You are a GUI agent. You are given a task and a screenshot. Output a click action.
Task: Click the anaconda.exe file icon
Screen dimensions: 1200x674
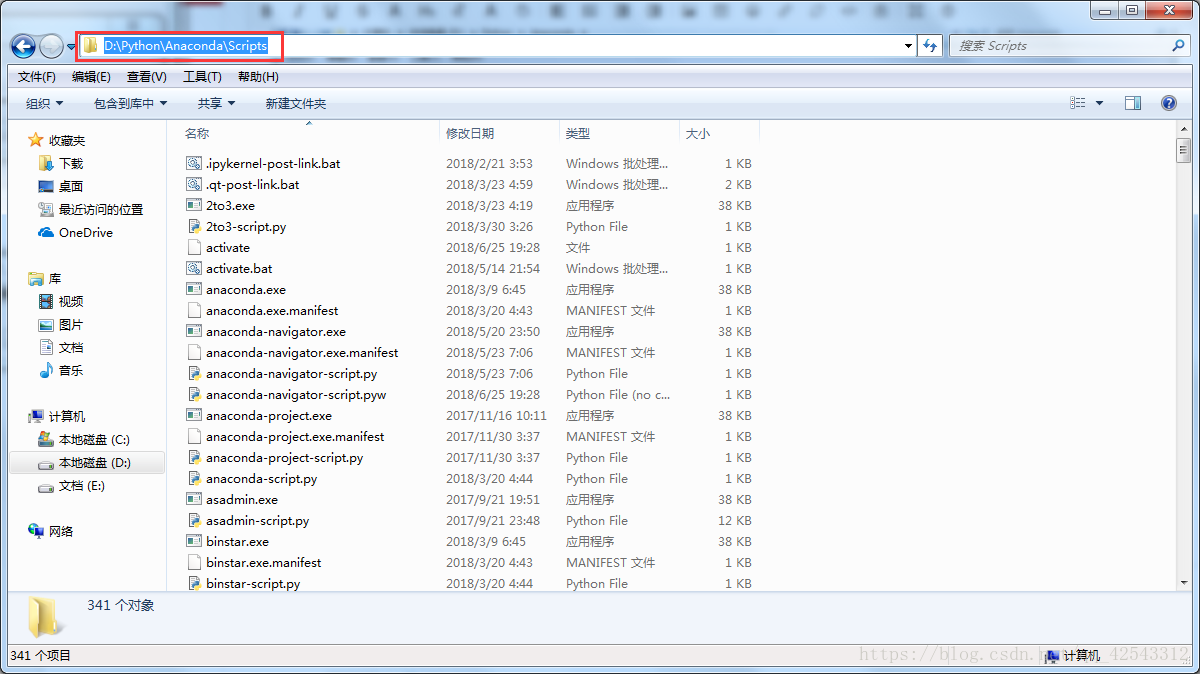(x=194, y=289)
